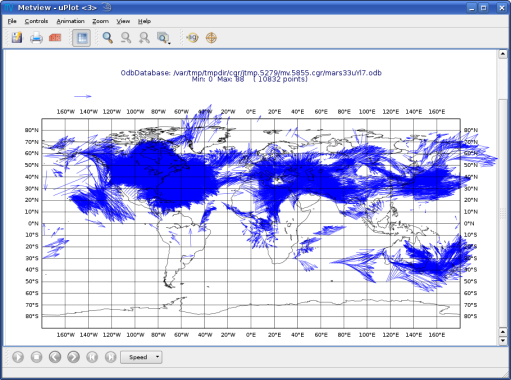
Task: Click the scrollbar down arrow at bottom
Action: point(503,340)
